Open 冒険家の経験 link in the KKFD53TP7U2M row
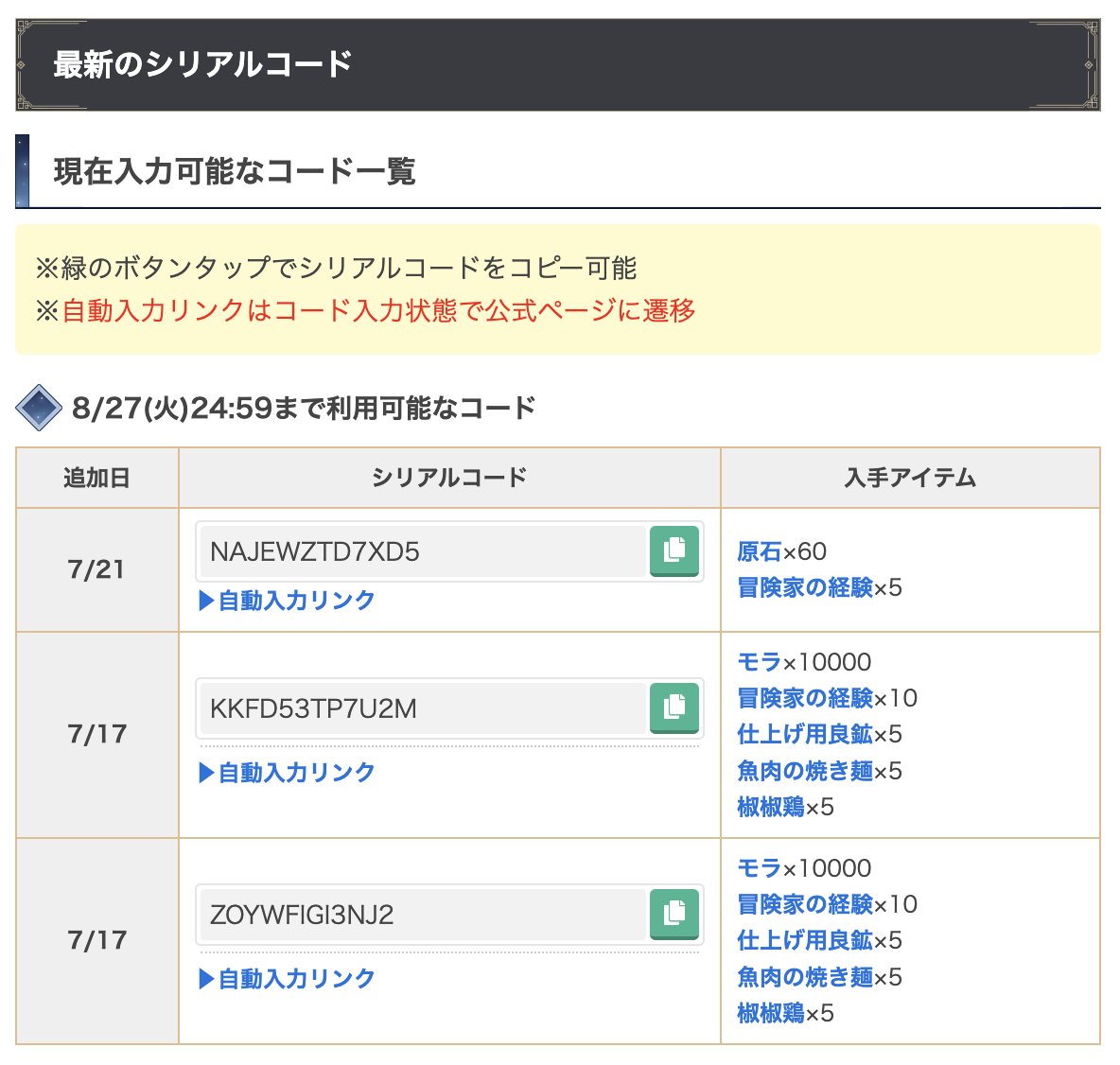 pyautogui.click(x=805, y=698)
